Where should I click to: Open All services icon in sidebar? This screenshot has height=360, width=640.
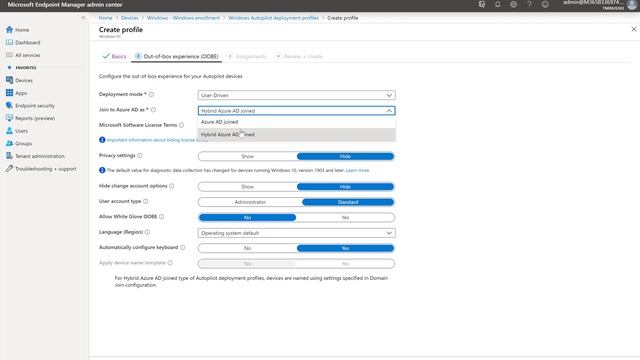point(9,55)
